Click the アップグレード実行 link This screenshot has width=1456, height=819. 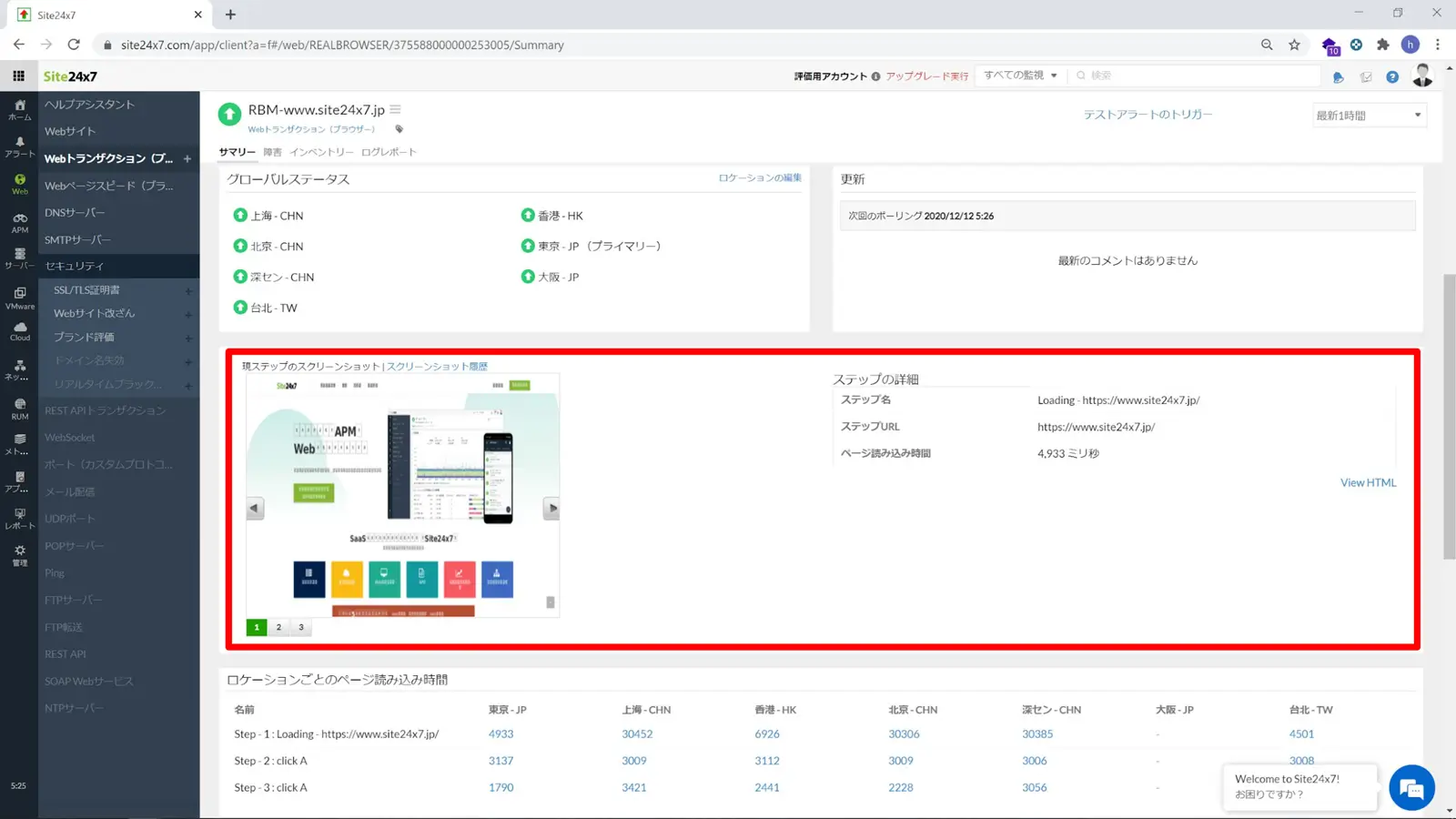927,76
